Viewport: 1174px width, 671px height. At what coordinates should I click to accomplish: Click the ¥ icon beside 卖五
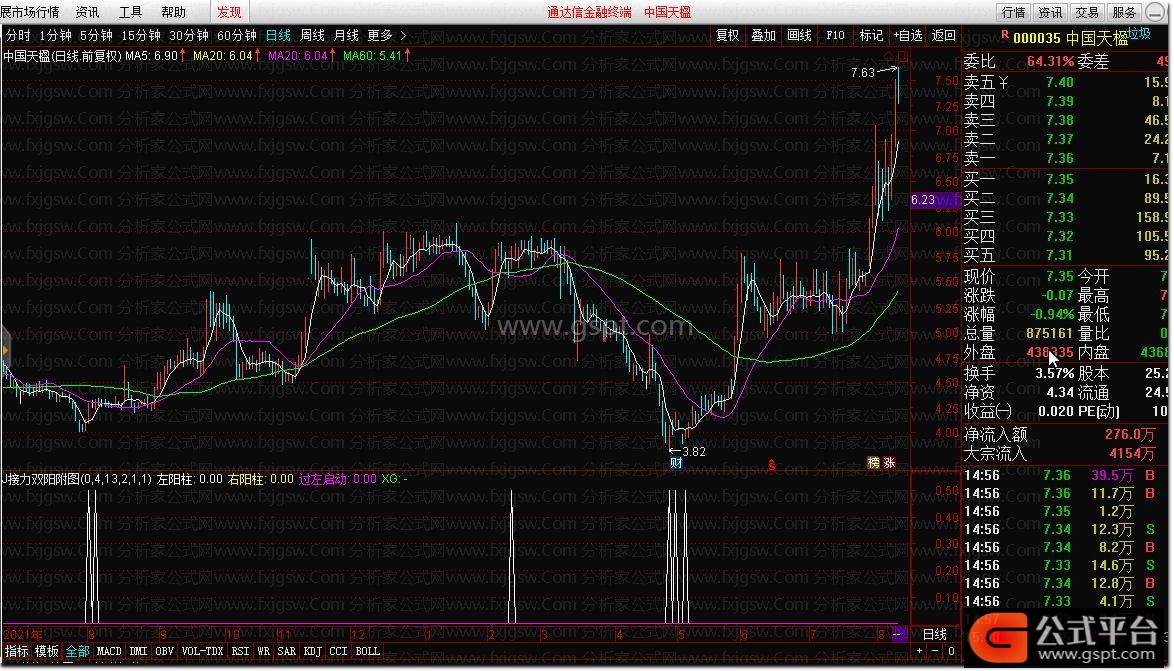[x=1003, y=82]
